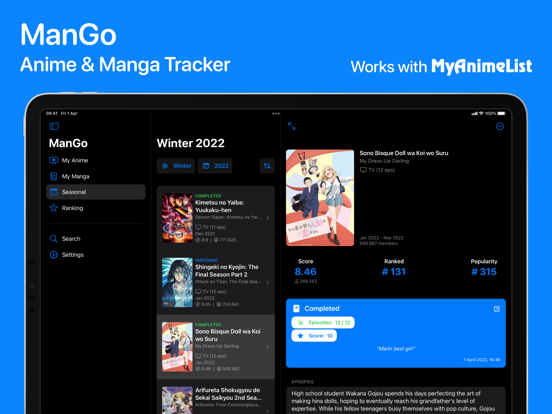This screenshot has width=552, height=414.
Task: Click the Score value 8.46
Action: point(306,272)
